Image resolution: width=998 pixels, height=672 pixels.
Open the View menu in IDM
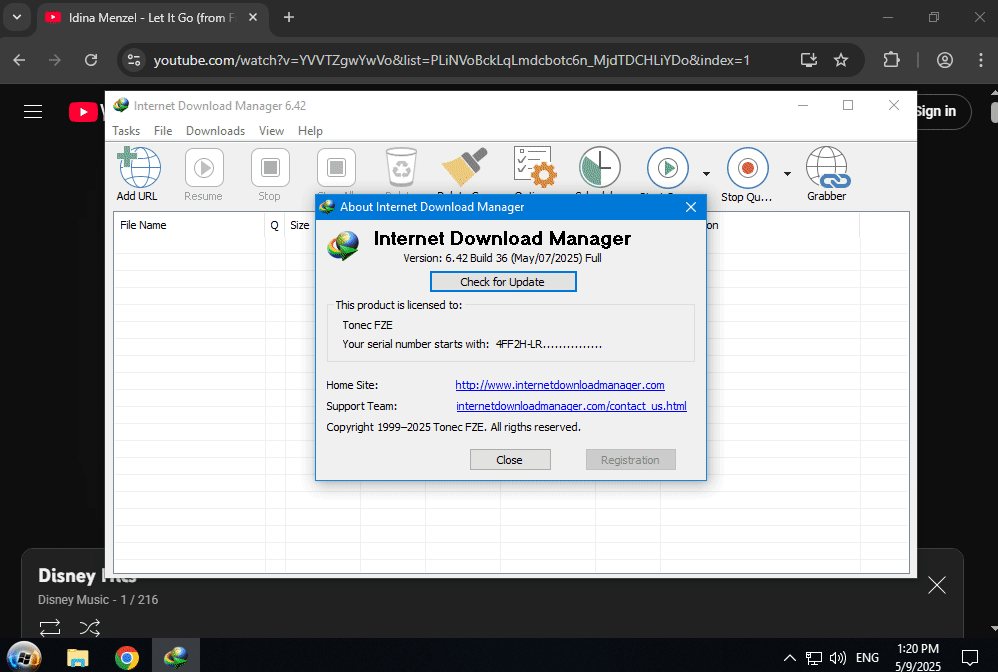click(271, 130)
